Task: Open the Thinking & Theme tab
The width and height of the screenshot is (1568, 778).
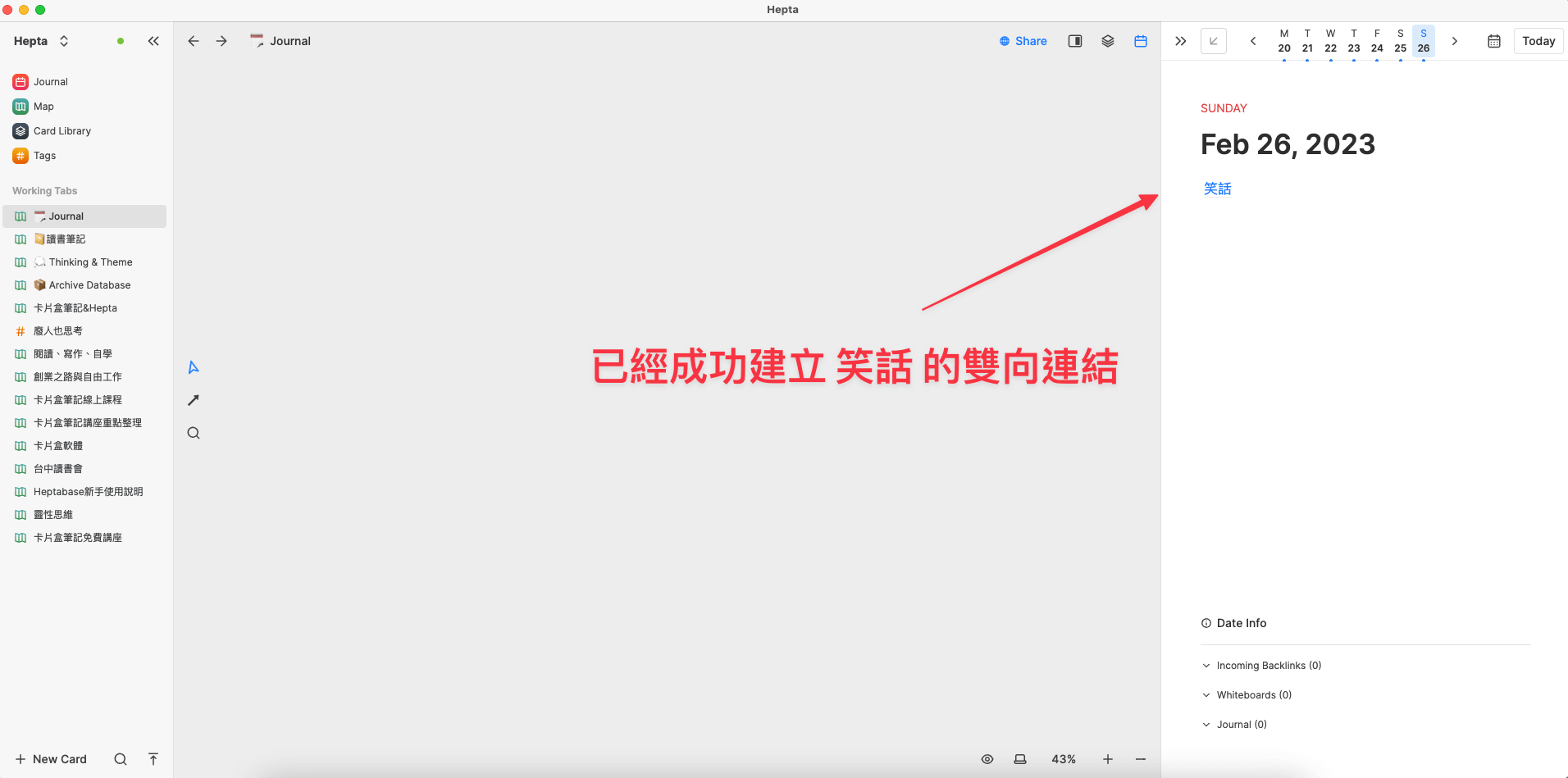Action: [90, 262]
